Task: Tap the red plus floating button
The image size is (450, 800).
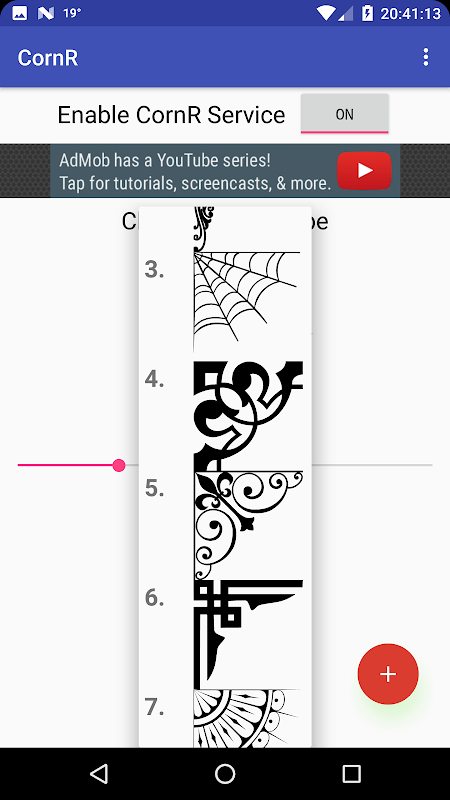Action: [388, 674]
